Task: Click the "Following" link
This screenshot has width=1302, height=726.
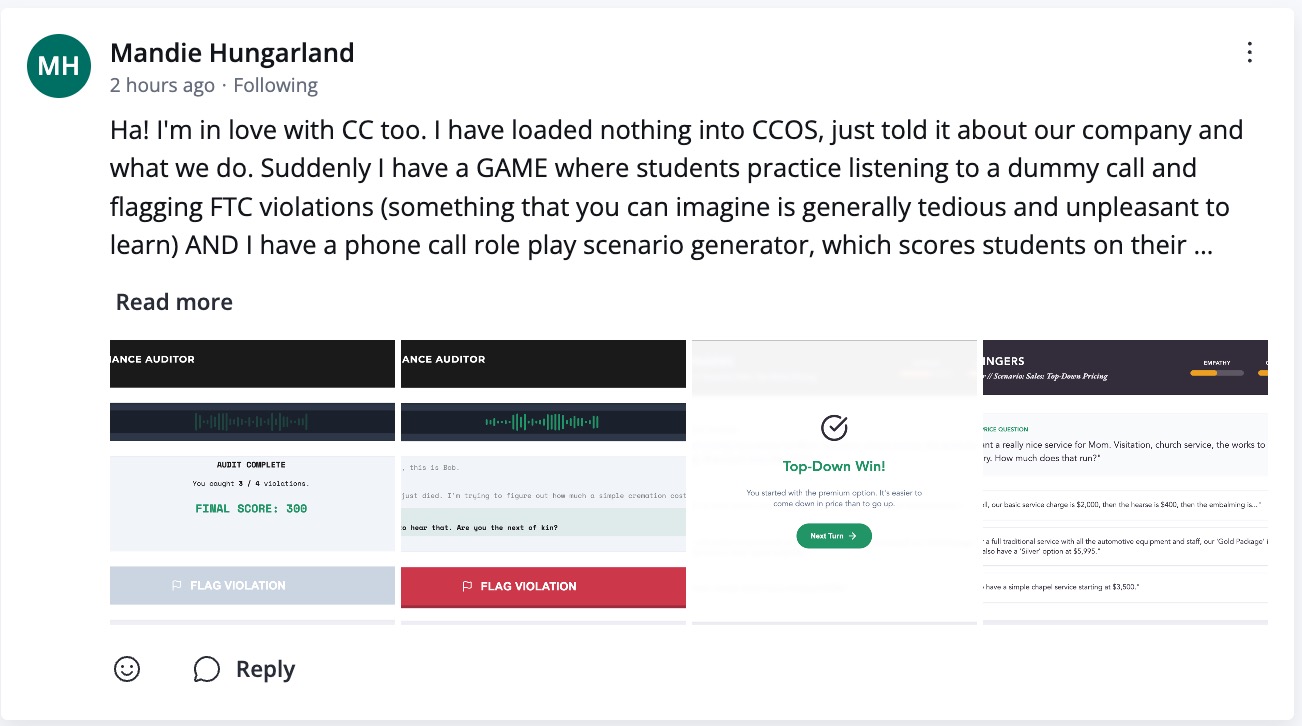Action: [x=275, y=85]
